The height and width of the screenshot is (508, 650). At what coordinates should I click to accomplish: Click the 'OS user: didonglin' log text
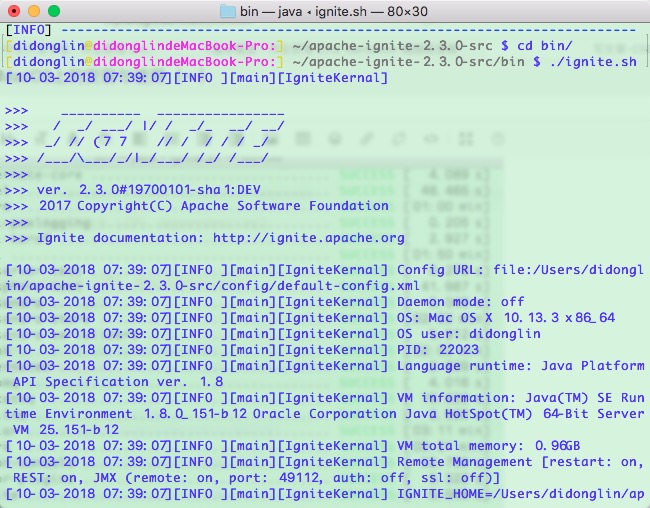[468, 333]
